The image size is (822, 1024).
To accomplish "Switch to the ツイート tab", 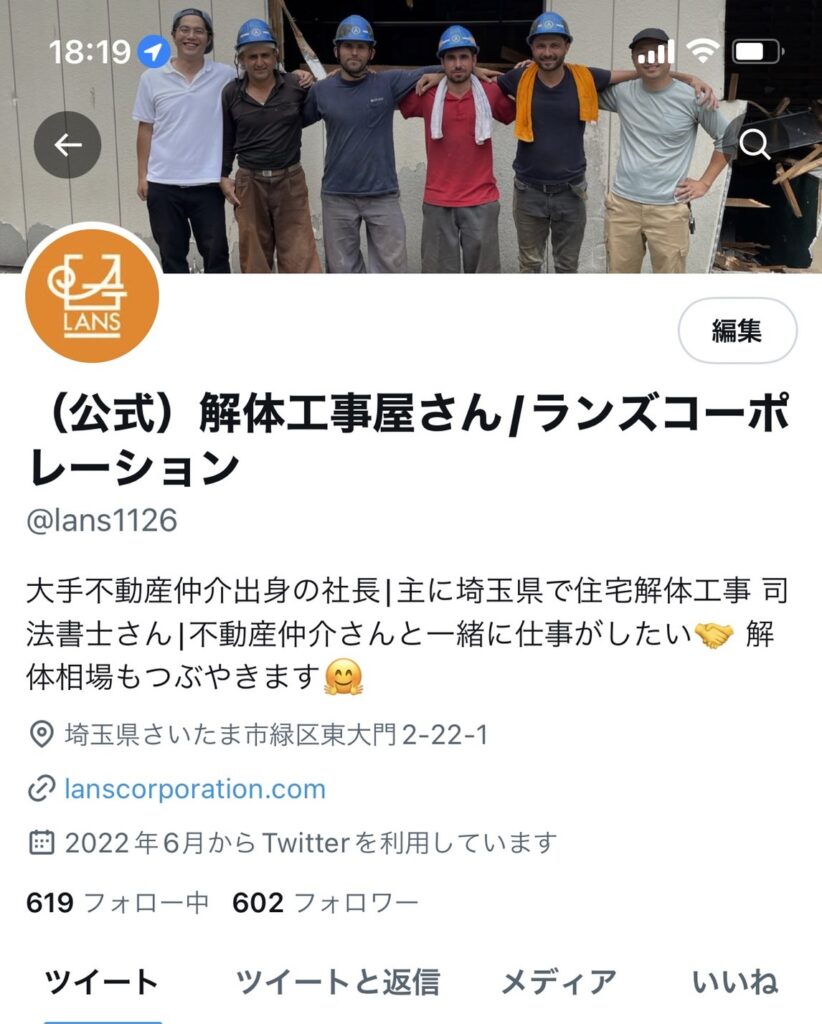I will [102, 982].
